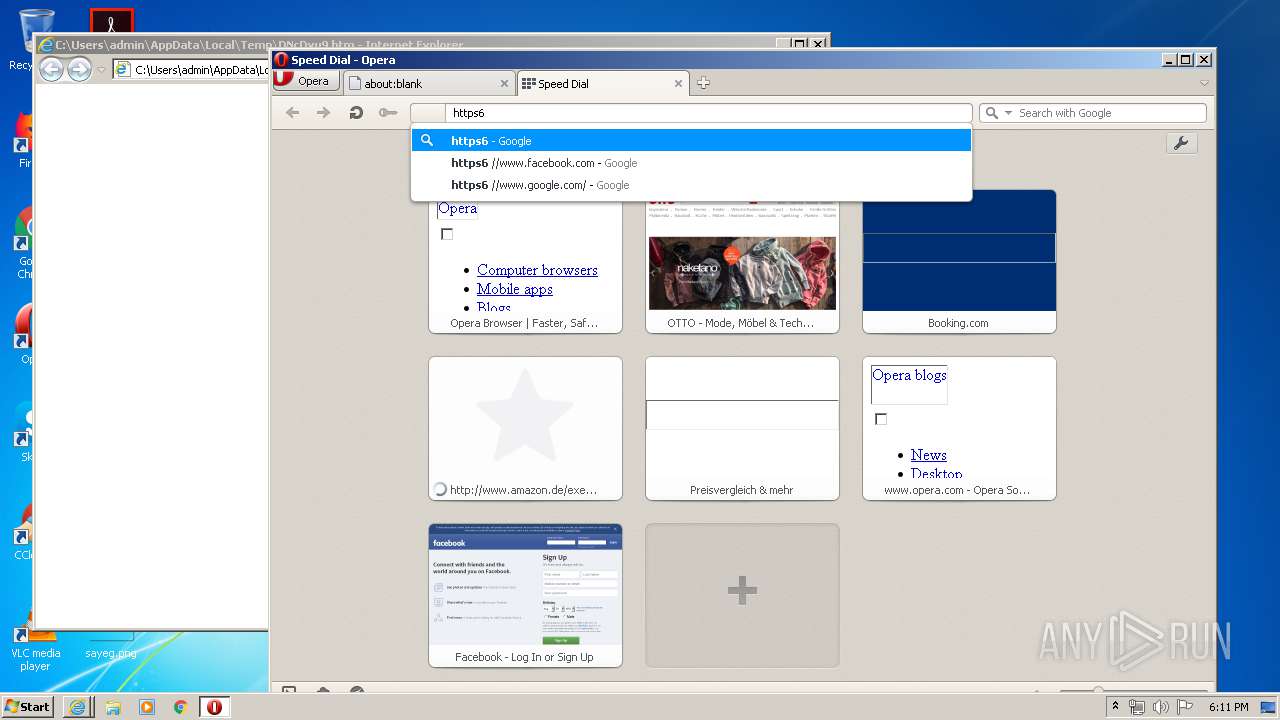The width and height of the screenshot is (1280, 720).
Task: Open Chrome from the taskbar
Action: [x=180, y=707]
